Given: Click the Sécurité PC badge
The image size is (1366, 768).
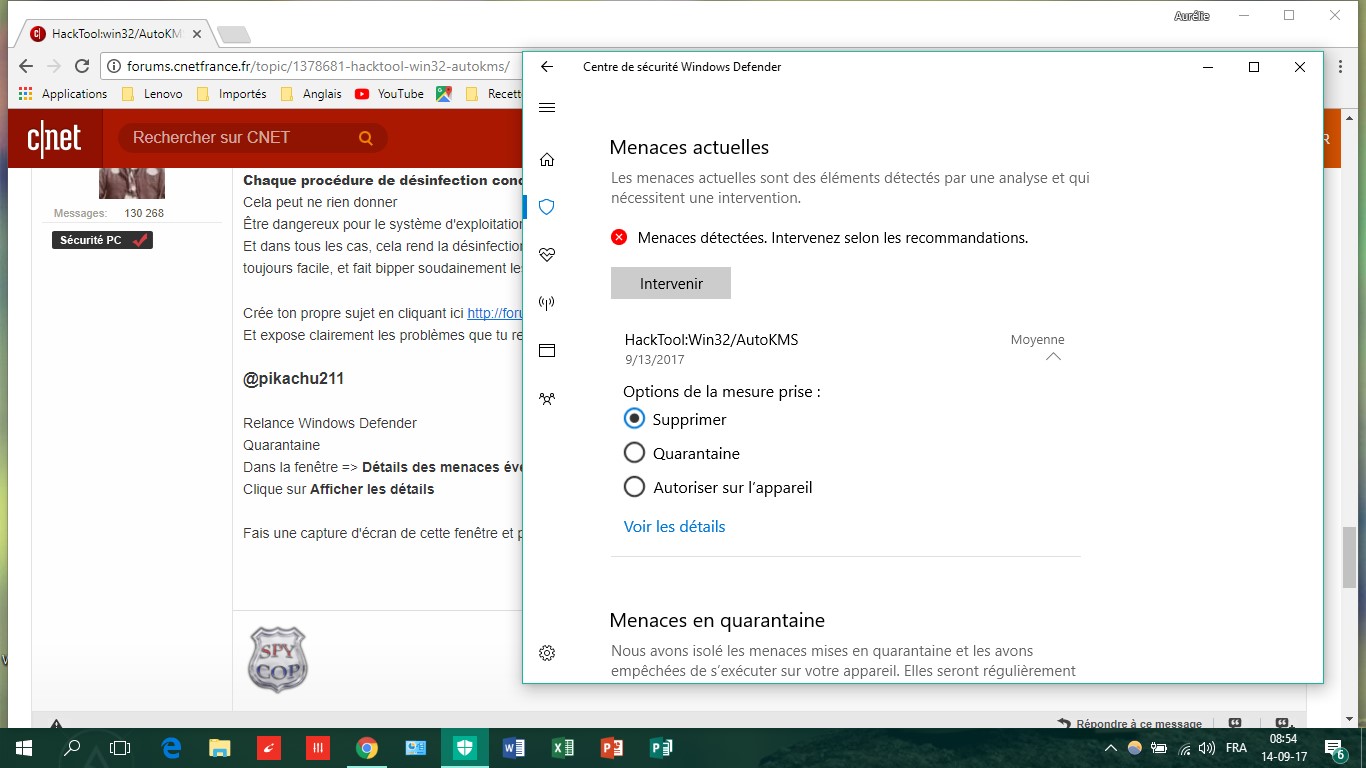Looking at the screenshot, I should (102, 240).
